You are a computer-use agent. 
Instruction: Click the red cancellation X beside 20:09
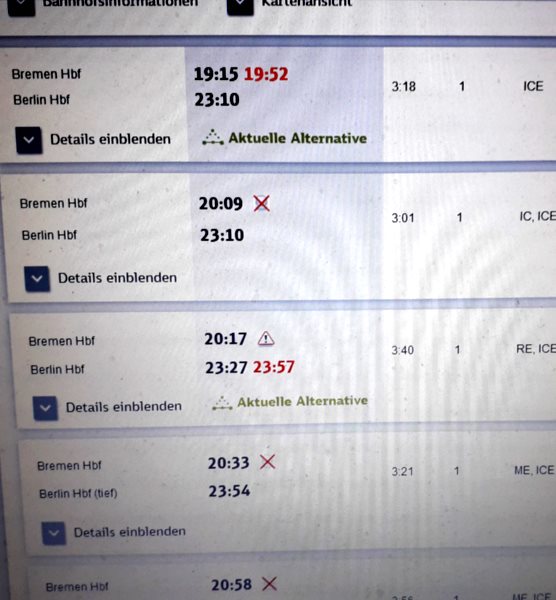(x=262, y=203)
